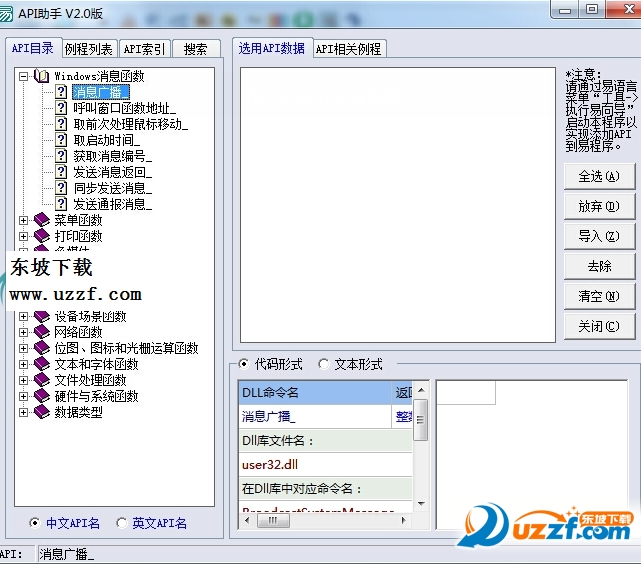The width and height of the screenshot is (641, 564).
Task: Switch to the 例程列表 tab
Action: click(x=89, y=49)
